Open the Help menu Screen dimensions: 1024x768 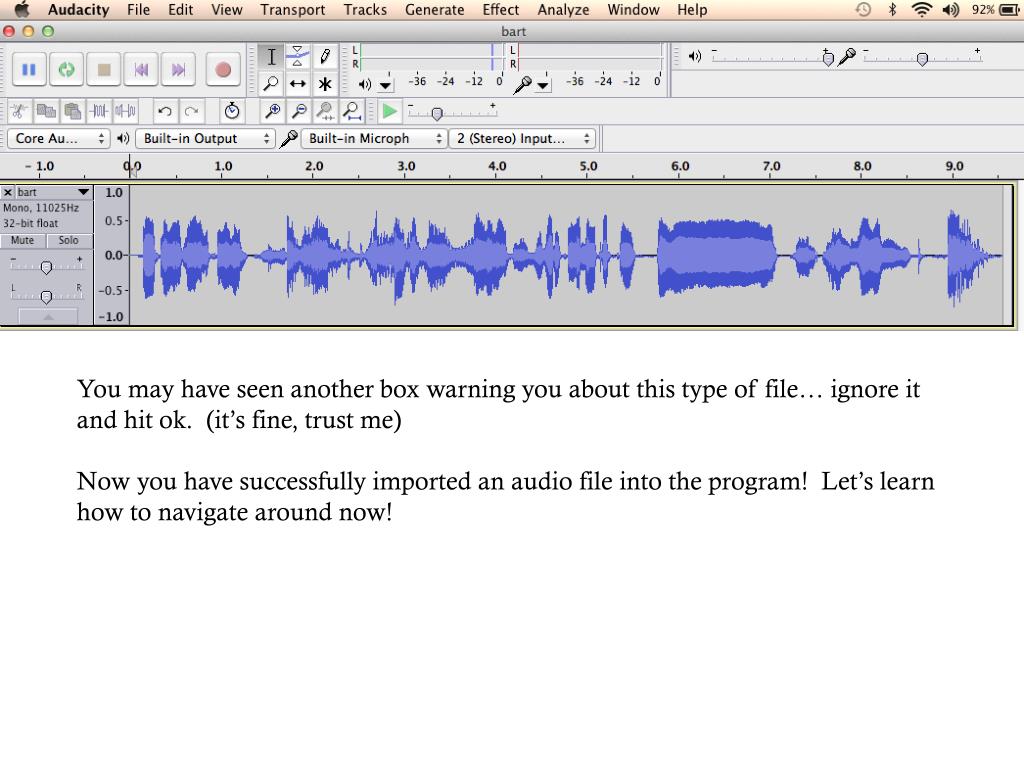tap(692, 10)
